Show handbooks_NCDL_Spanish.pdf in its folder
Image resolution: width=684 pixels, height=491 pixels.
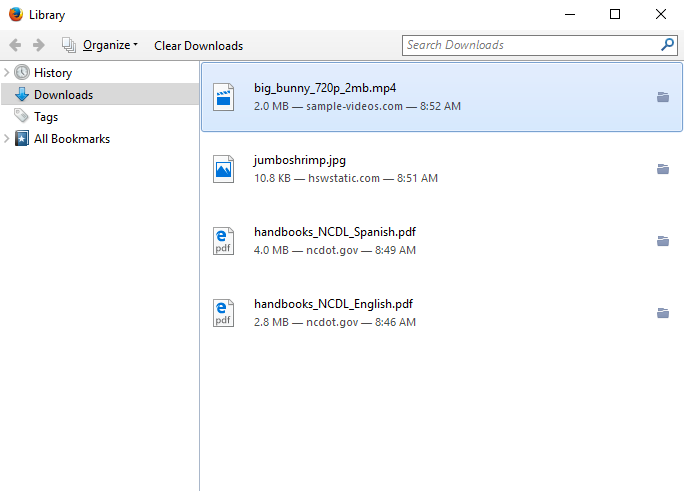(662, 241)
